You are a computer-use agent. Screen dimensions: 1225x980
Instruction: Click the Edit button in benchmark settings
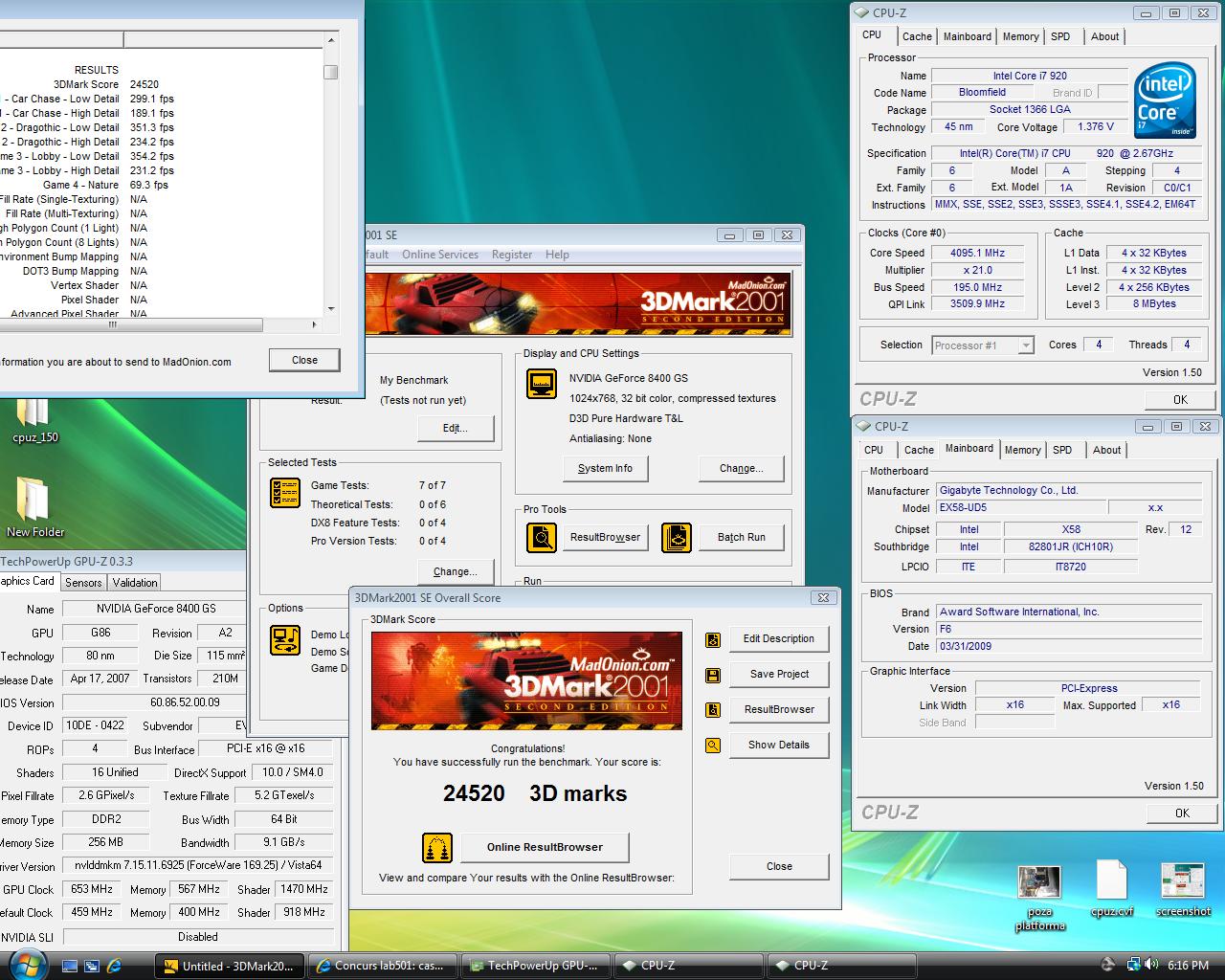[x=455, y=429]
